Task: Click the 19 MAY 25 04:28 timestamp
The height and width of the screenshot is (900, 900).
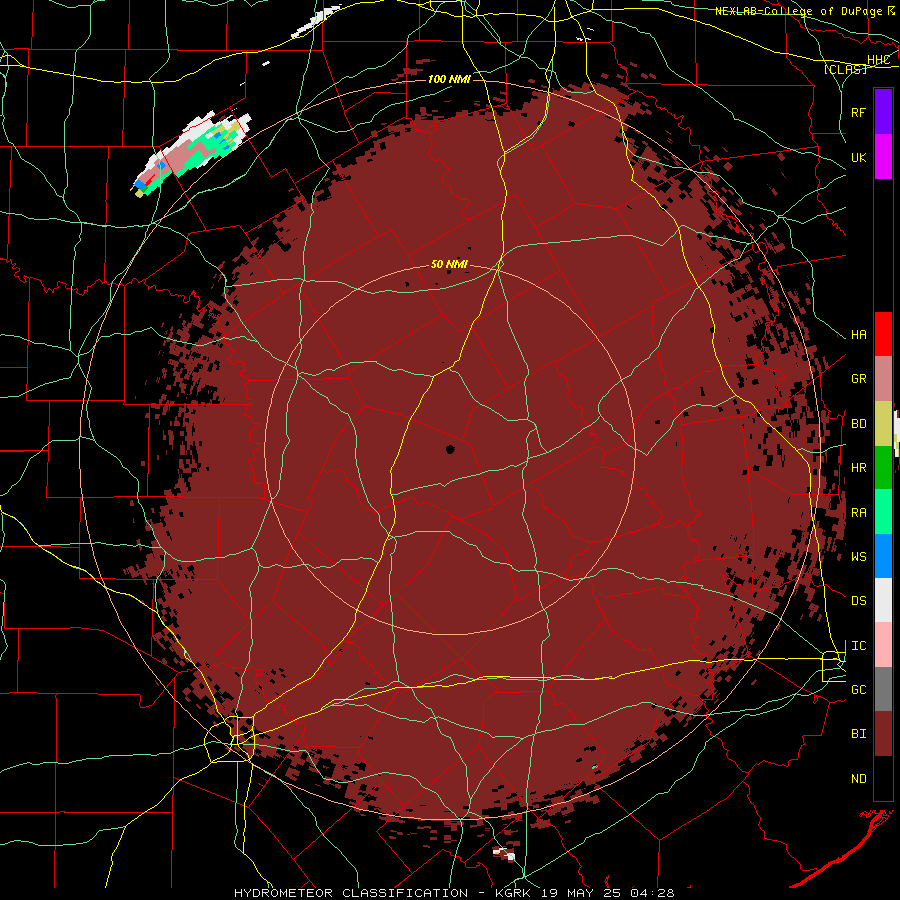Action: (x=607, y=893)
